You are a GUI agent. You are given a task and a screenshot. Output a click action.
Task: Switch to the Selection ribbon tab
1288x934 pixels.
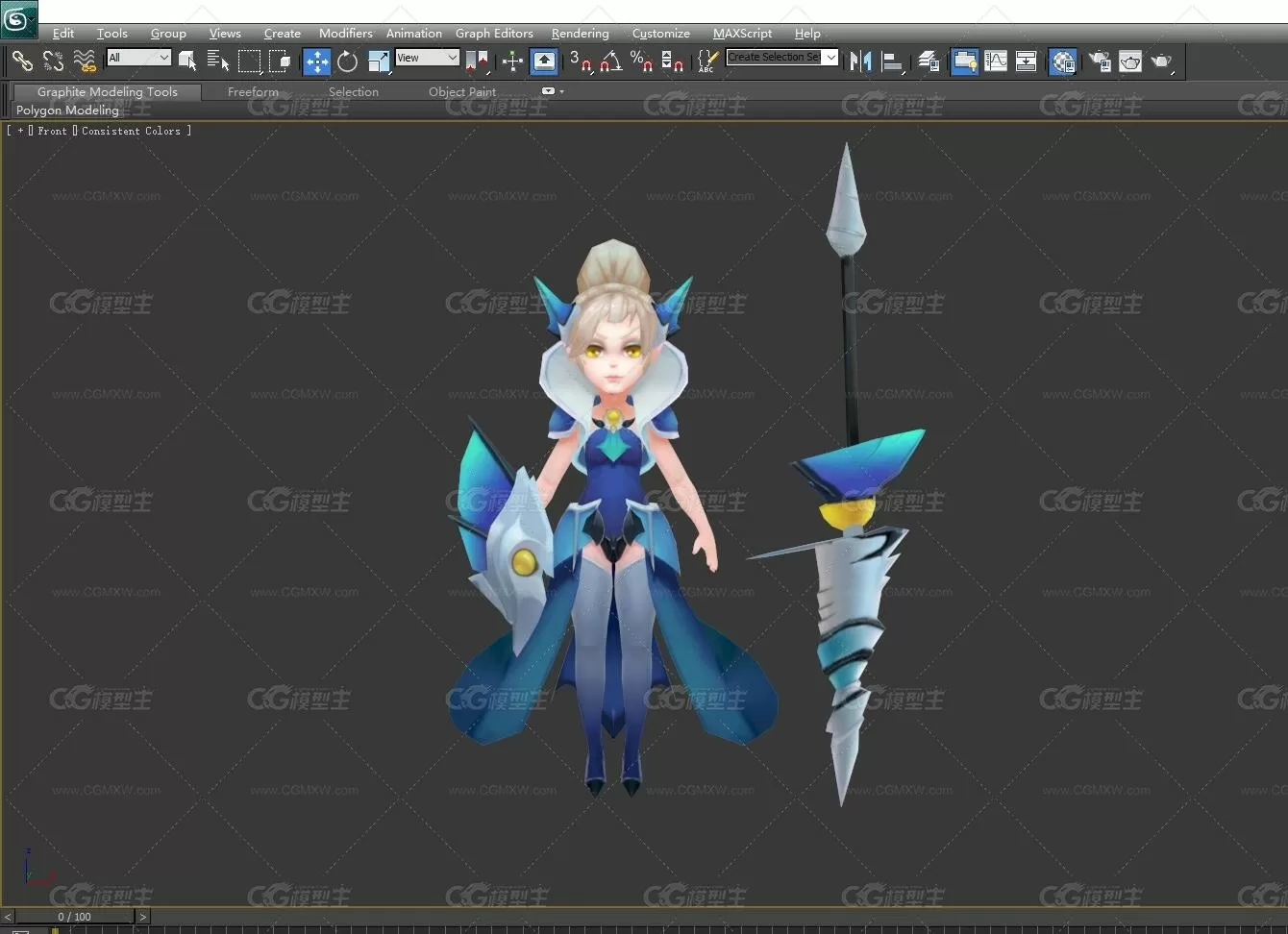coord(354,91)
